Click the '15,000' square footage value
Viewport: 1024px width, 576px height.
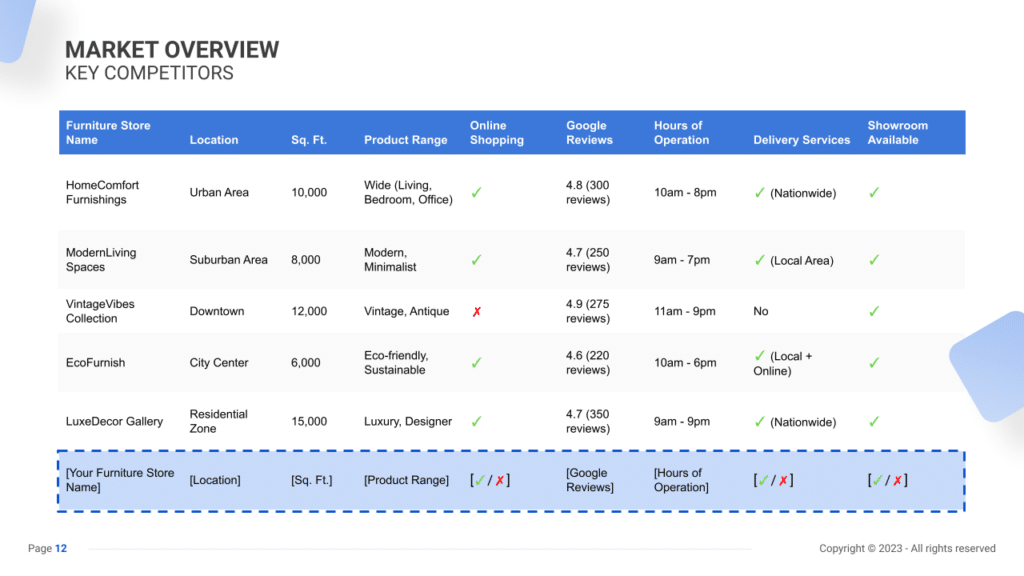(x=309, y=421)
